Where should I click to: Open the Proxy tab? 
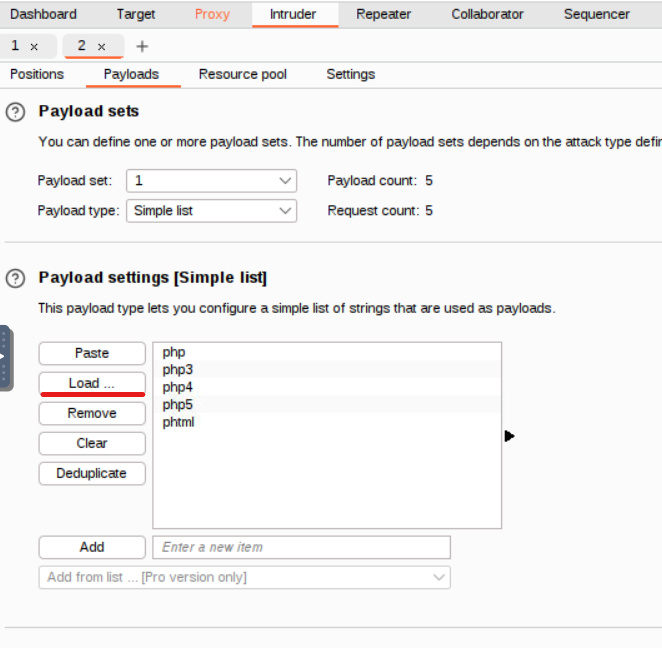click(x=212, y=14)
